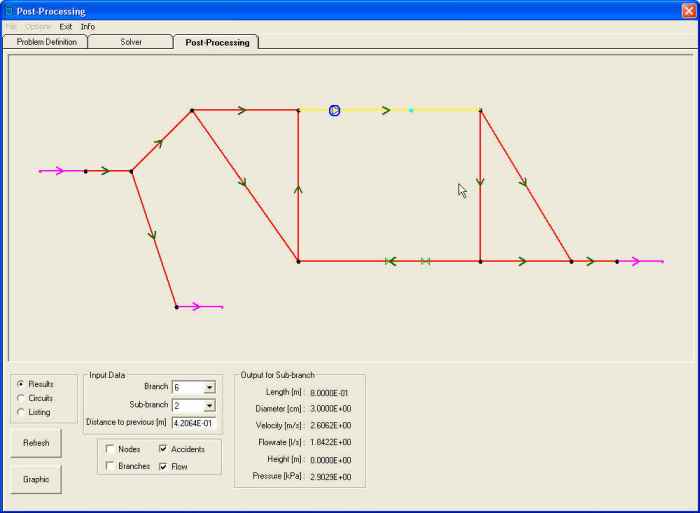Tick the Branches checkbox

(110, 466)
